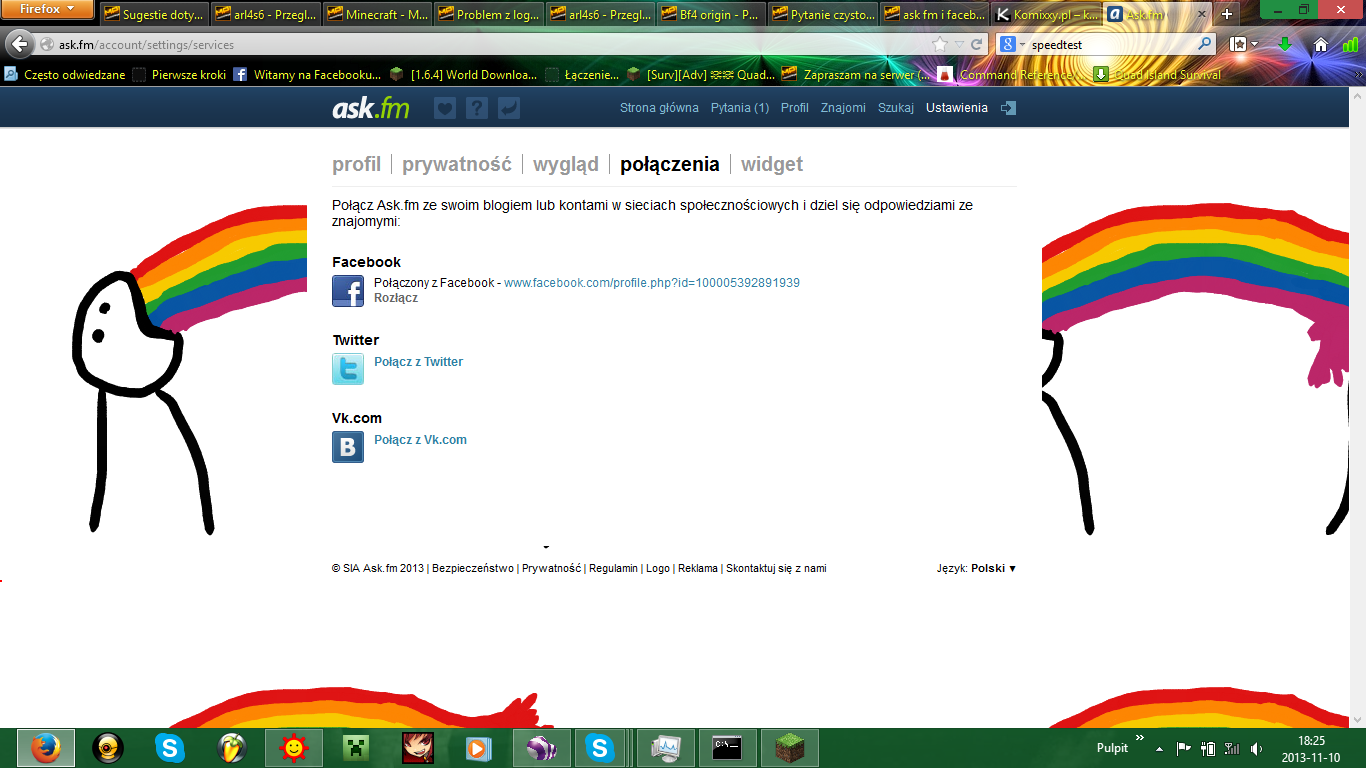
Task: Switch to the Komixxy.pl browser tab
Action: (x=1047, y=14)
